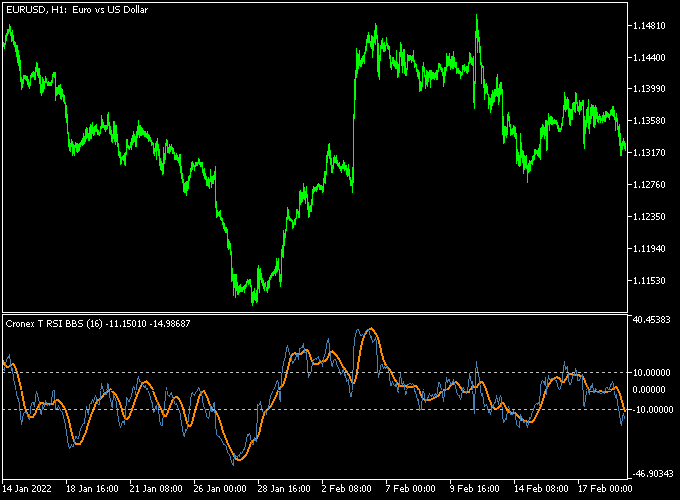This screenshot has height=500, width=680.
Task: Click the 1.13170 price label
Action: 649,153
